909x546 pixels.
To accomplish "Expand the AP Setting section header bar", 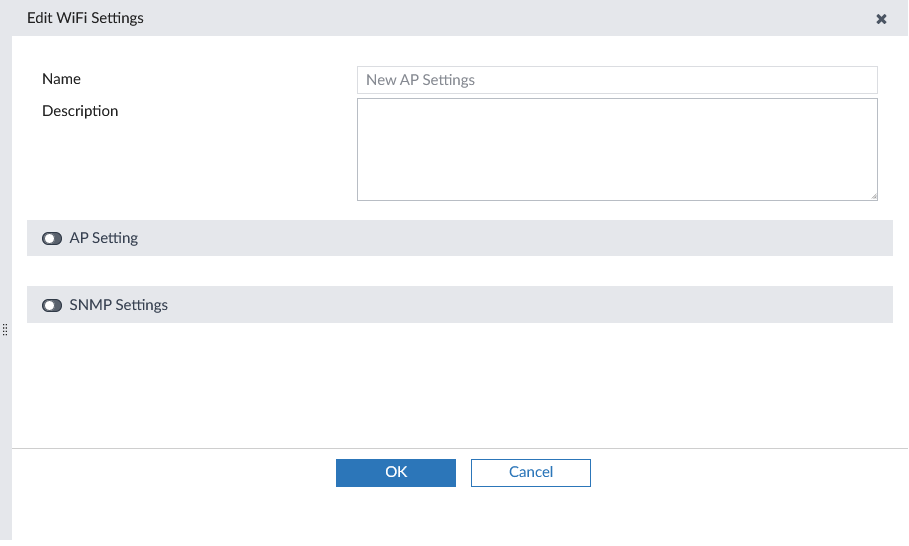I will click(x=500, y=239).
